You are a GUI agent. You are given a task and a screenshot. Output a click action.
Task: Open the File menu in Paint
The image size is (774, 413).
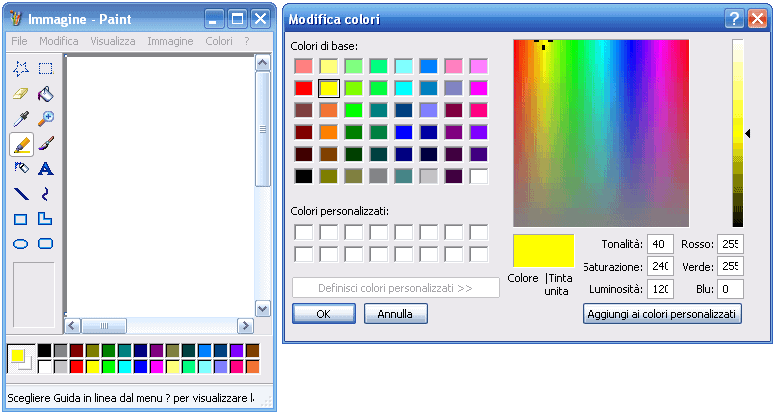(x=19, y=41)
